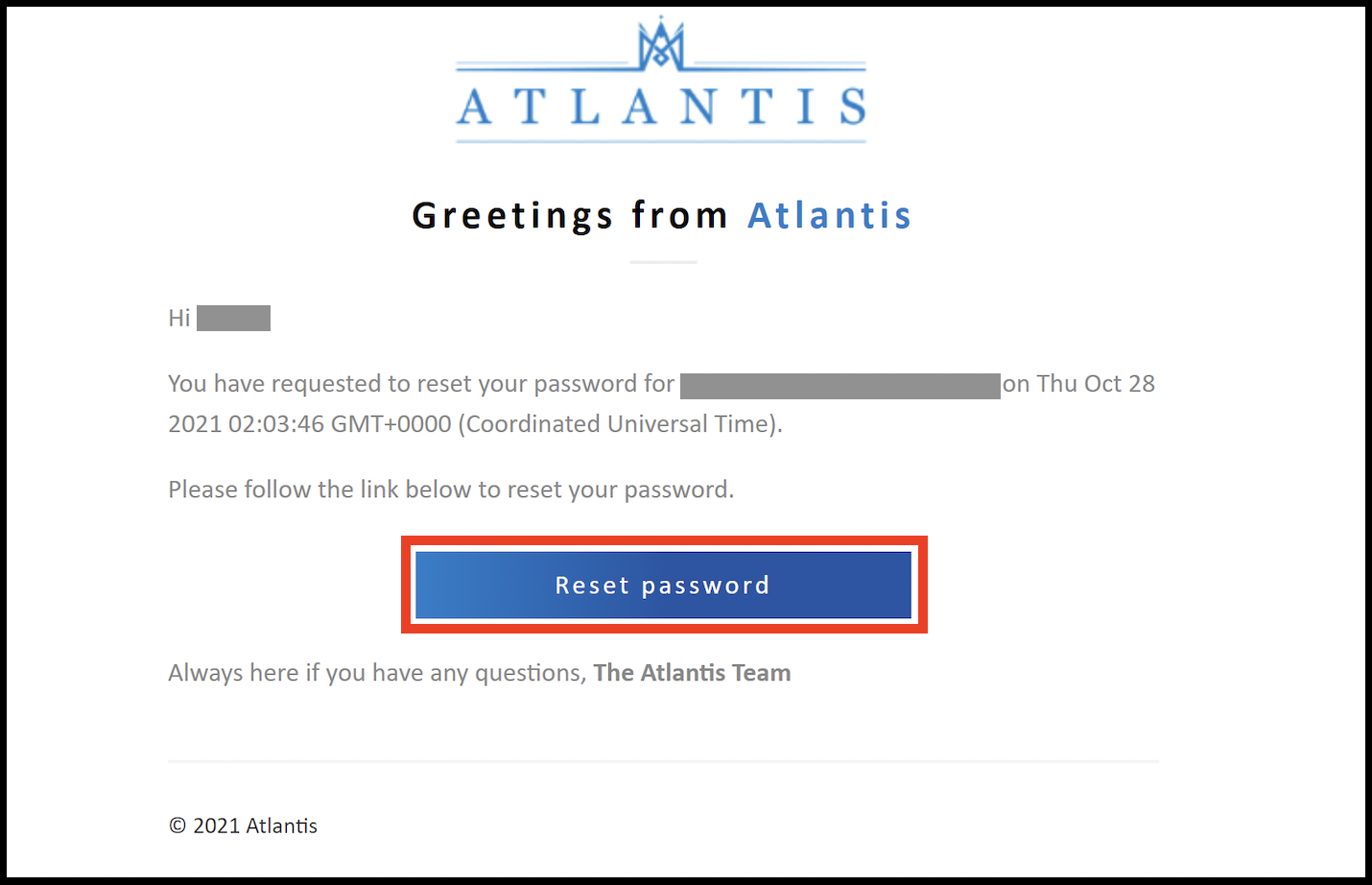The width and height of the screenshot is (1372, 885).
Task: Click The Atlantis Team signature text
Action: [692, 673]
